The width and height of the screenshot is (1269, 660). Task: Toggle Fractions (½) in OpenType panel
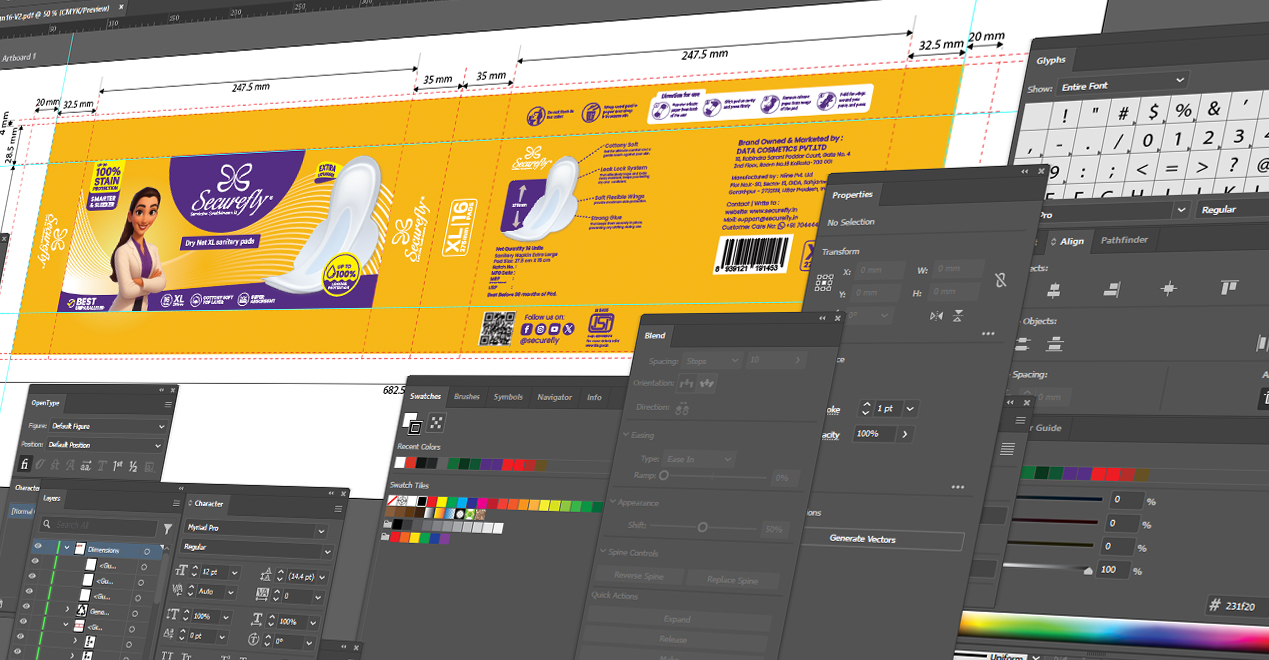[x=133, y=467]
